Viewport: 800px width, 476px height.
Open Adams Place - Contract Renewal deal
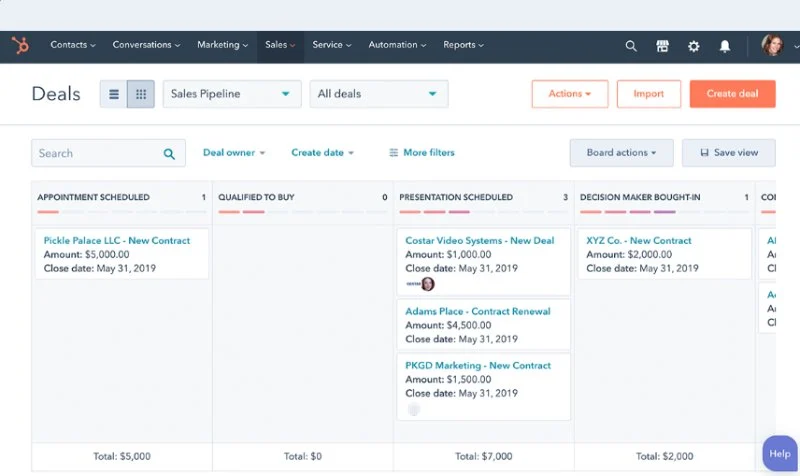click(478, 311)
